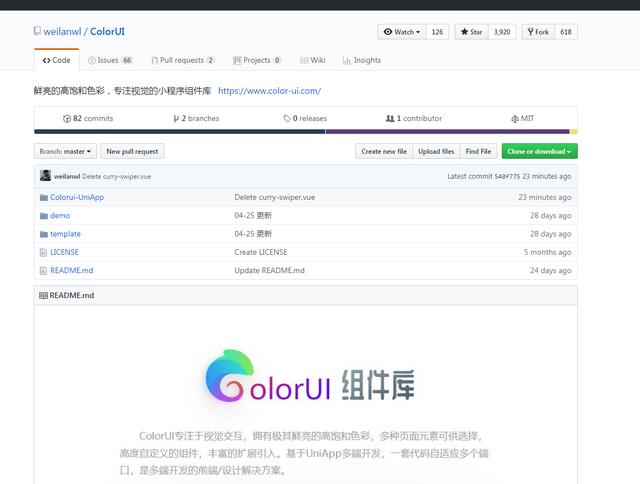Click the New pull request button
This screenshot has height=484, width=640.
132,151
